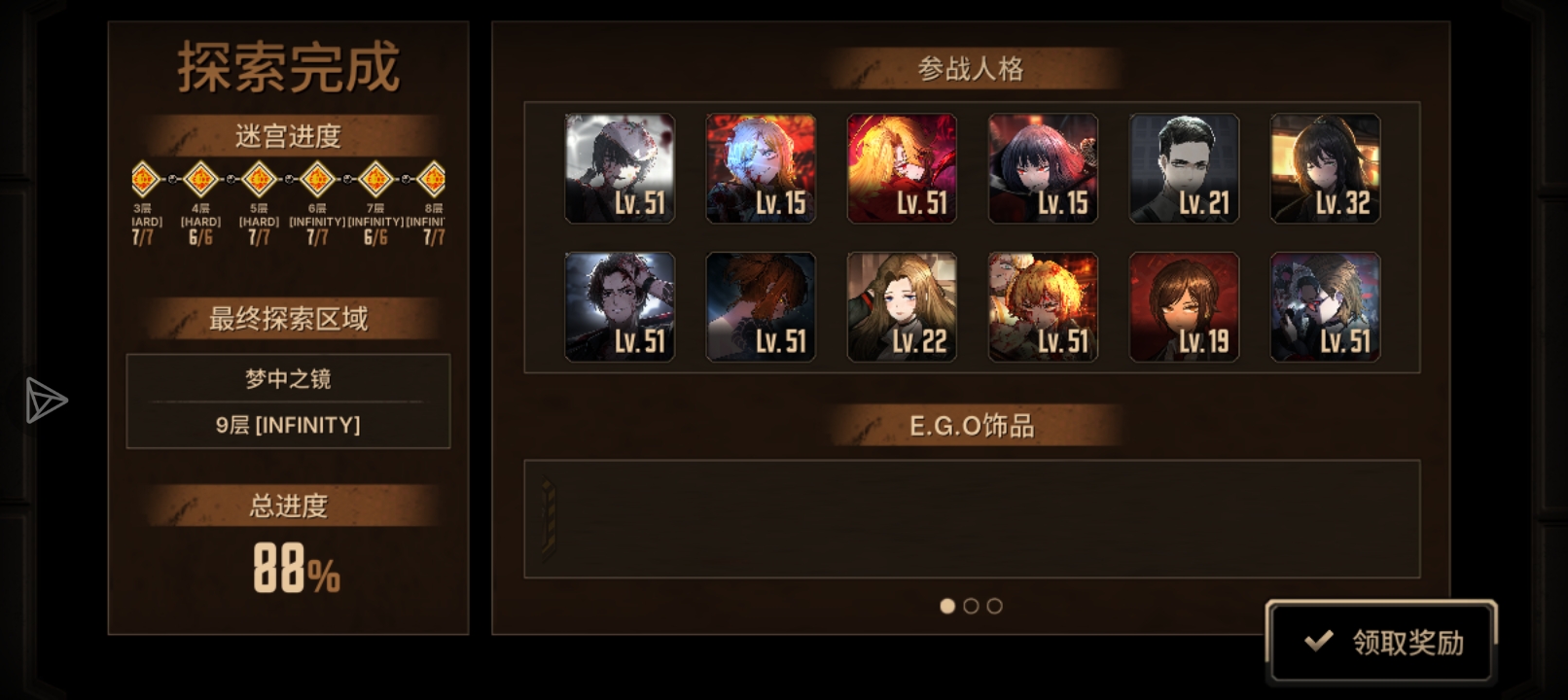This screenshot has width=1568, height=700.
Task: Open the Lv.19 brown-haired character portrait
Action: (1184, 306)
